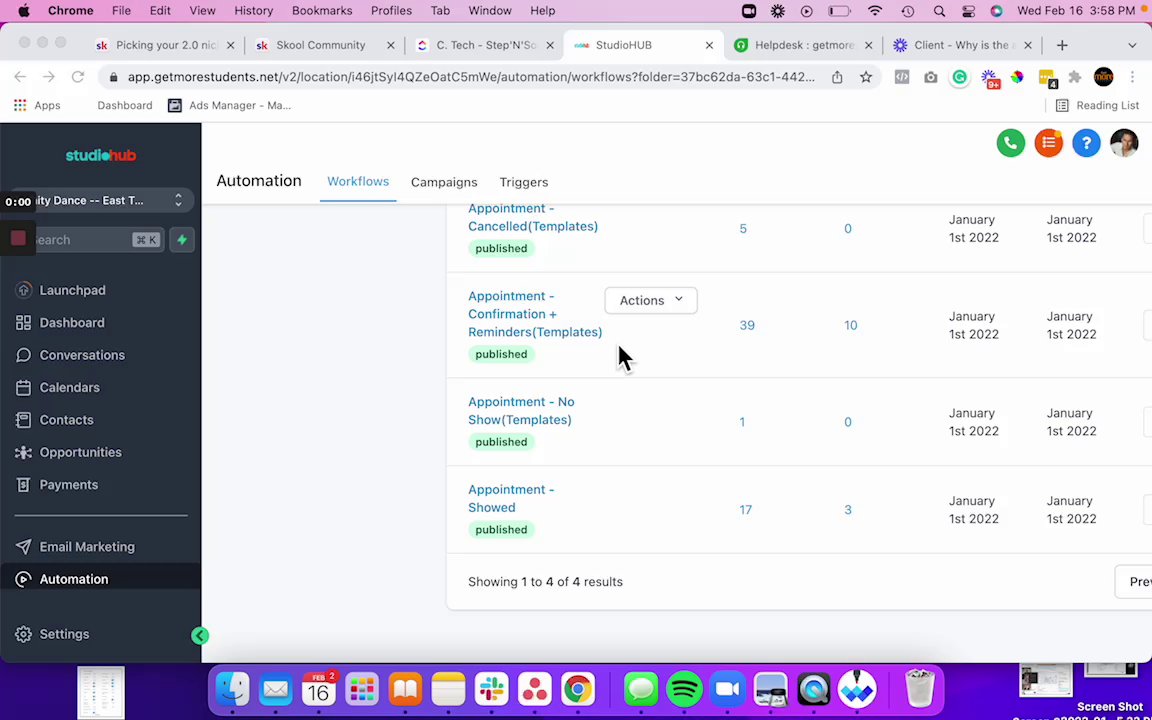Open the Ads Manager bookmark
The image size is (1152, 720).
pyautogui.click(x=229, y=106)
